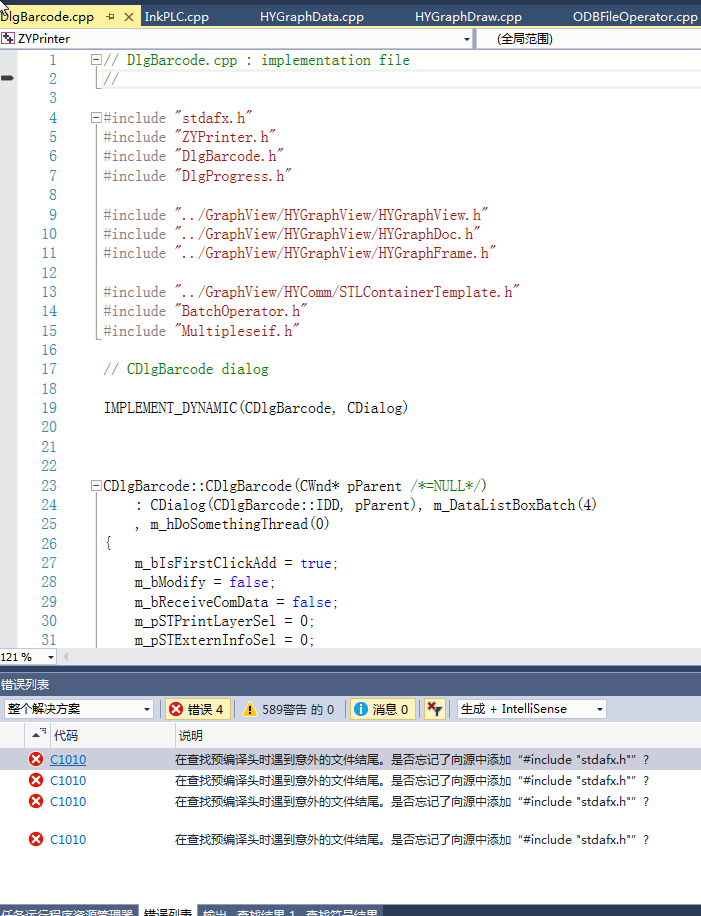Toggle the 589 warnings filter button

click(x=288, y=709)
